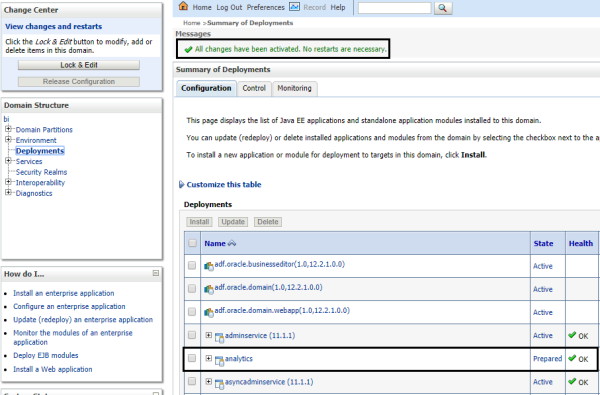Check the adf.oracle.domain.webapp row checkbox
Viewport: 600px width, 395px height.
tap(192, 312)
